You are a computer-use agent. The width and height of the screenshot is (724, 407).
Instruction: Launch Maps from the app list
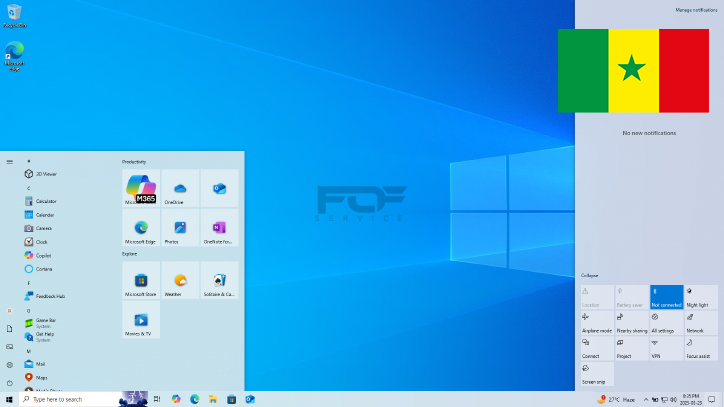[x=42, y=377]
